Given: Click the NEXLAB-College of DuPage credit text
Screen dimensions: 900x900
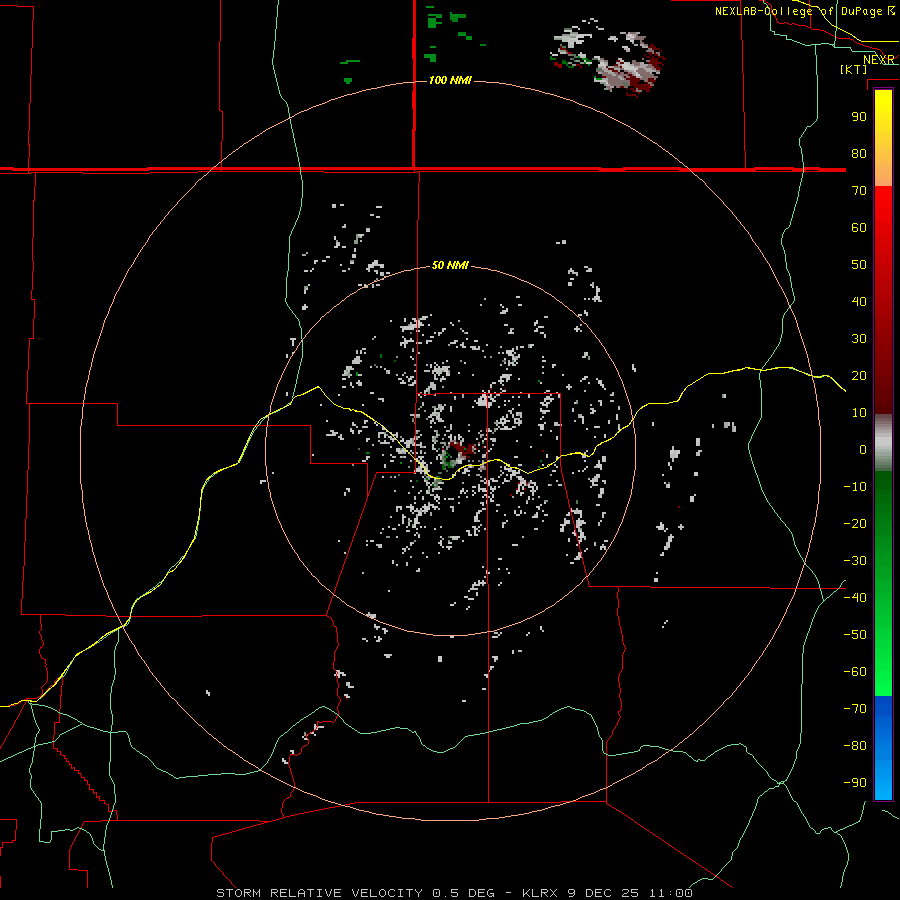Looking at the screenshot, I should [804, 11].
